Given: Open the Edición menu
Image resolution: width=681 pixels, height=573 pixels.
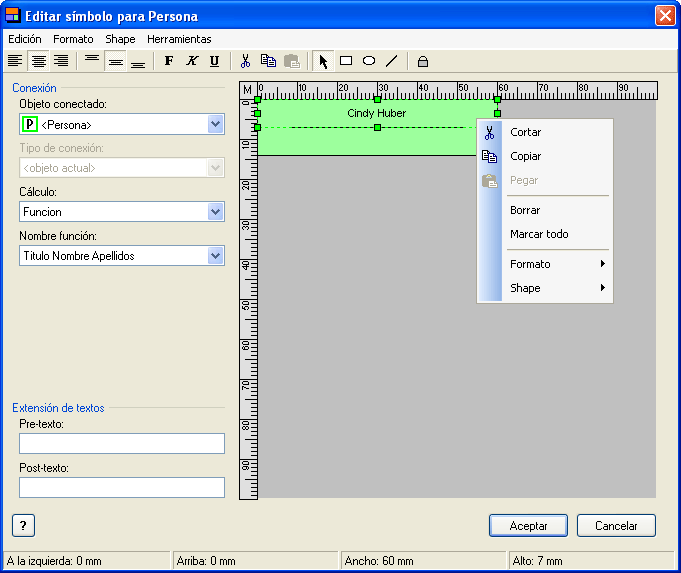Looking at the screenshot, I should (x=25, y=39).
